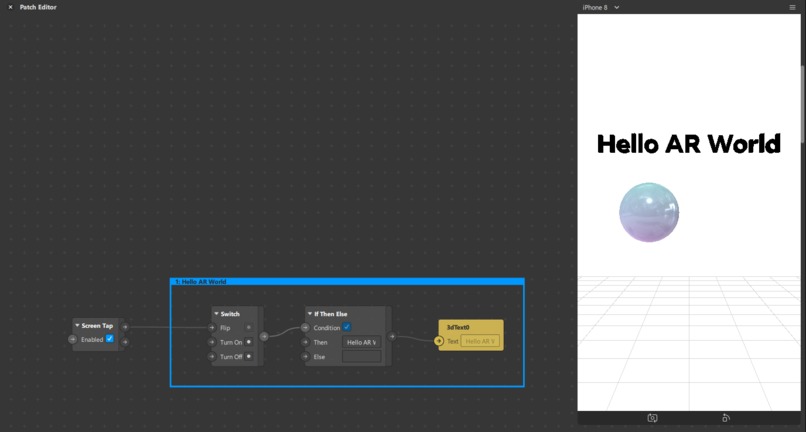Image resolution: width=806 pixels, height=432 pixels.
Task: Click the Hello AR World preview text
Action: 689,143
